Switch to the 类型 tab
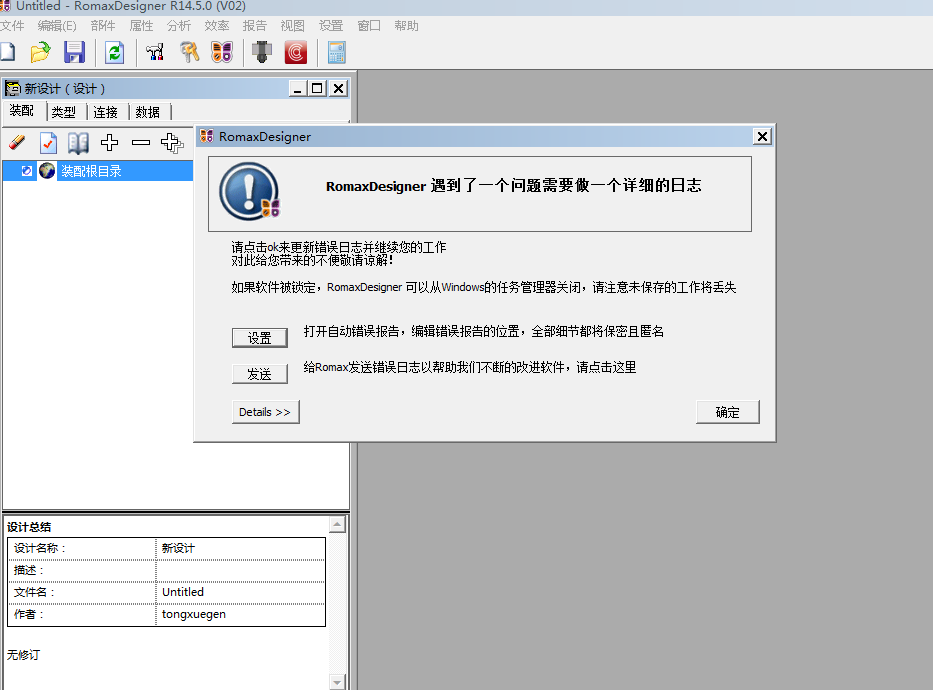Screen dimensions: 933x690 coord(64,112)
